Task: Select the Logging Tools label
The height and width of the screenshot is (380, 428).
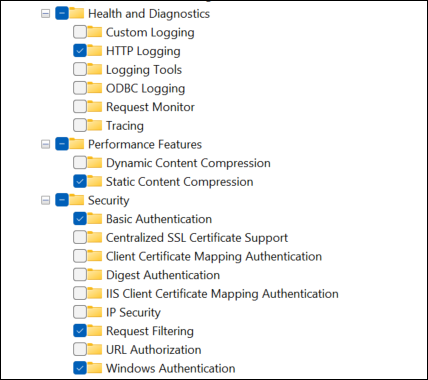Action: [144, 70]
